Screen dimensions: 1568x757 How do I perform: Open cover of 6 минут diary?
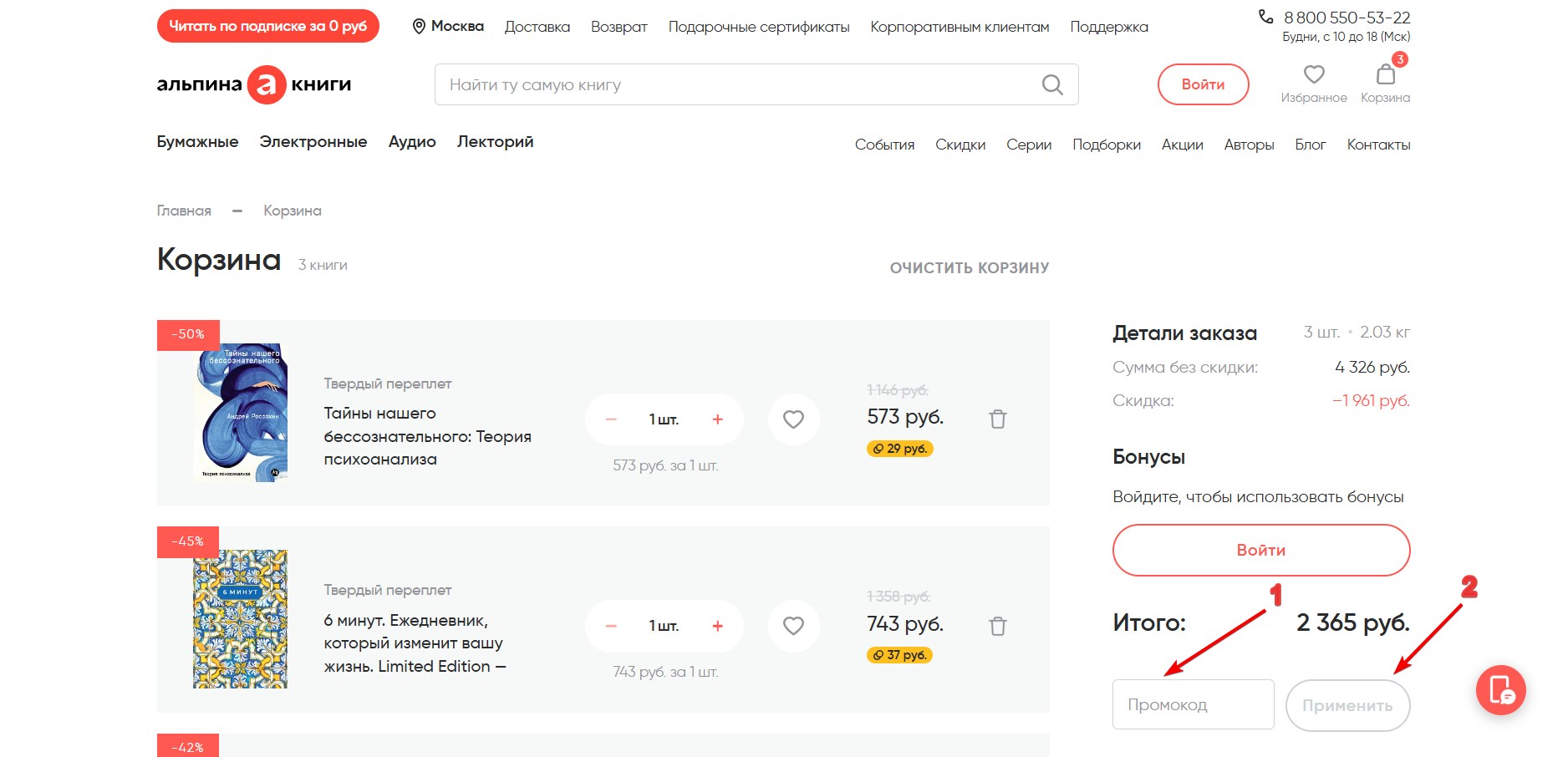coord(240,619)
